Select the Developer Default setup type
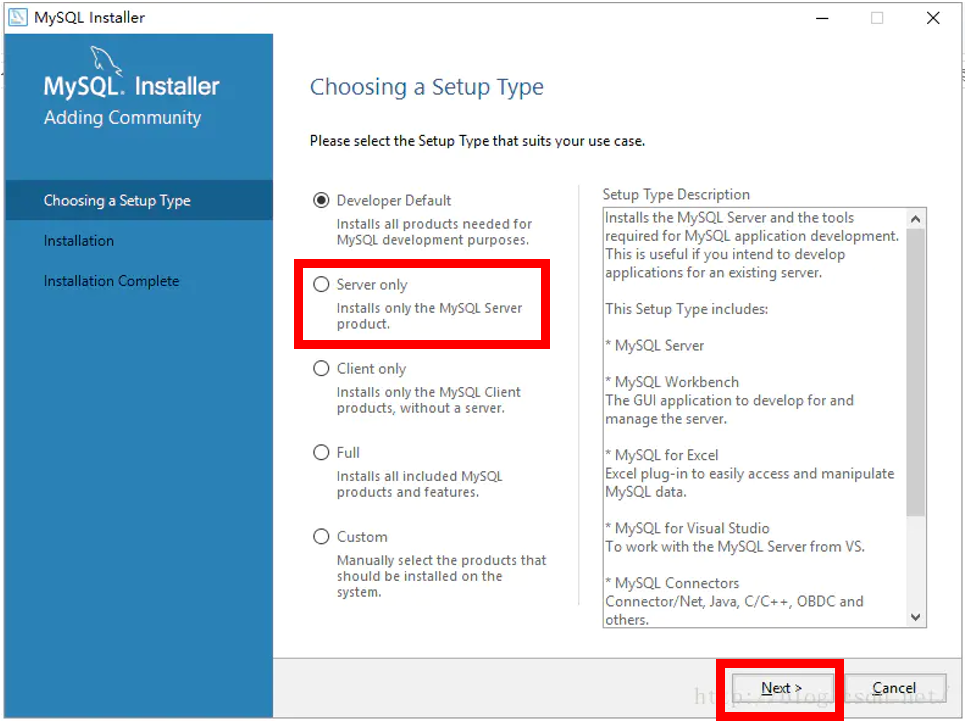Image resolution: width=965 pixels, height=725 pixels. (x=321, y=200)
